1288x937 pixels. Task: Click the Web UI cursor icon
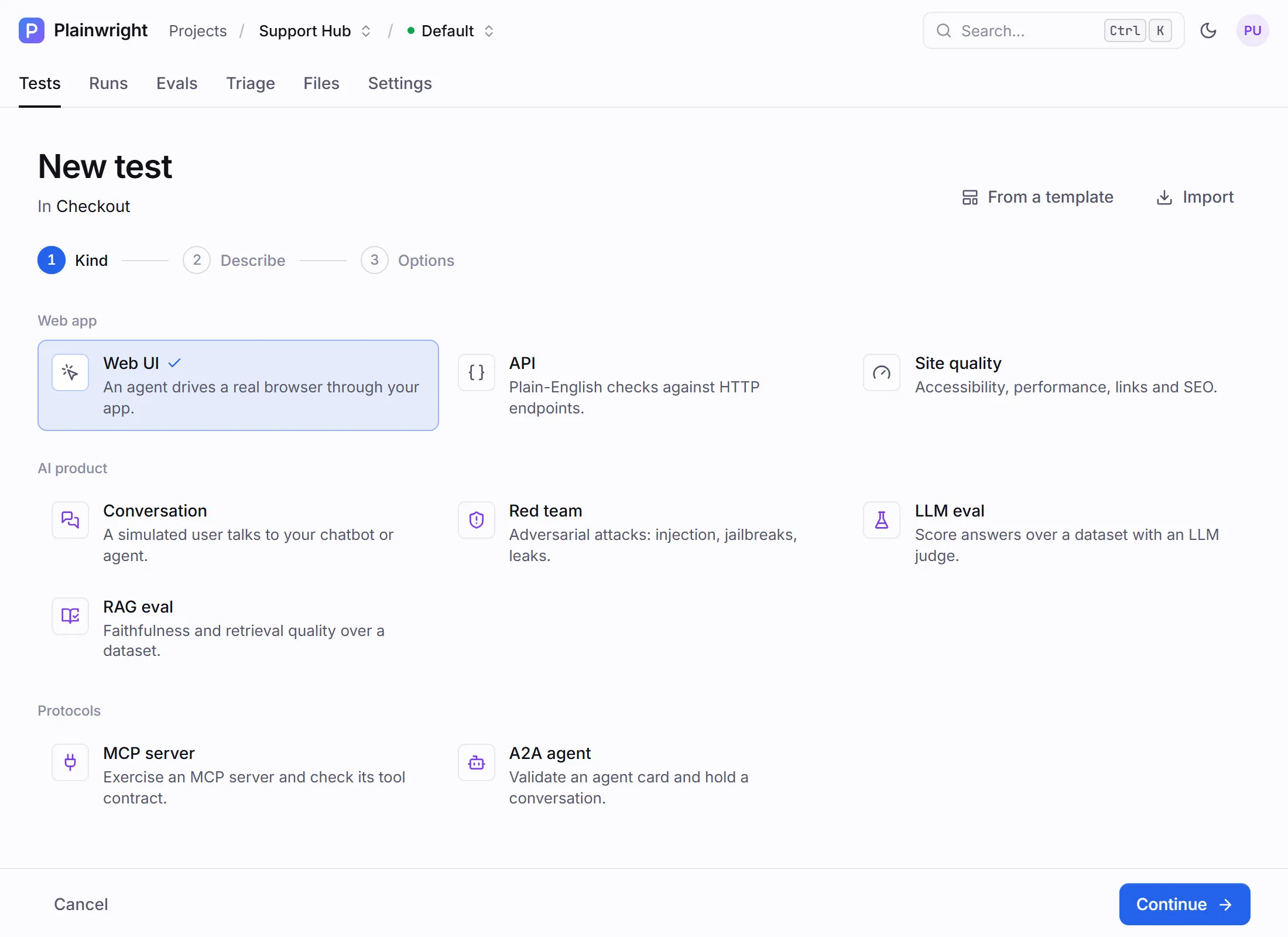pos(70,372)
